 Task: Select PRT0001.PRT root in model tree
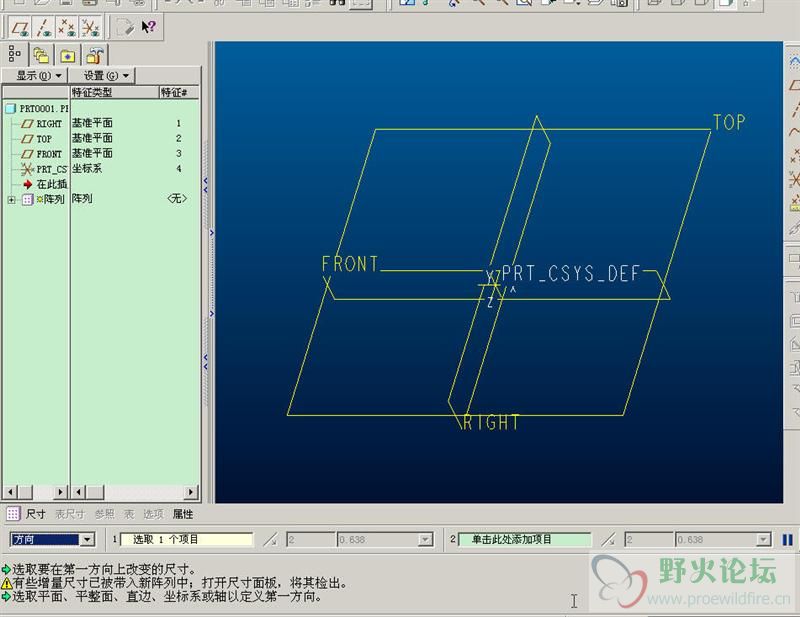37,109
